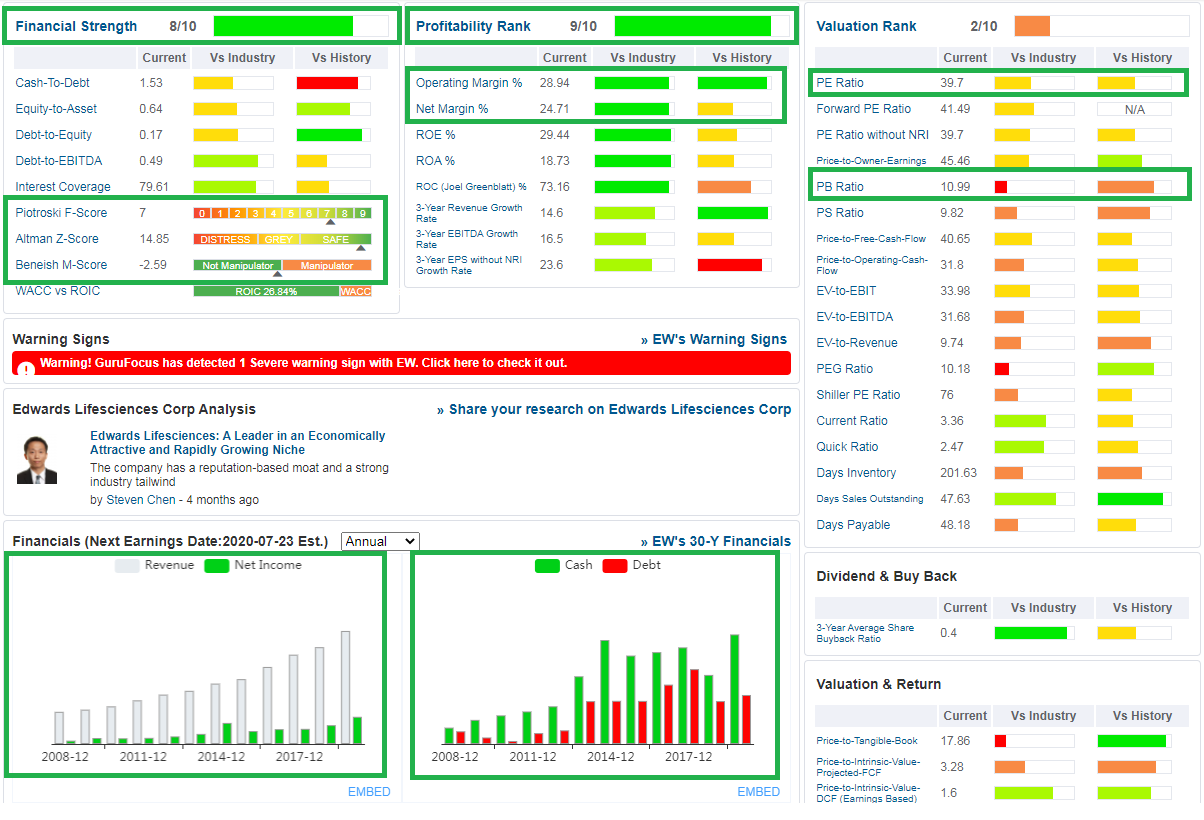This screenshot has height=820, width=1204.
Task: Open the PS Ratio metric link
Action: tap(840, 213)
